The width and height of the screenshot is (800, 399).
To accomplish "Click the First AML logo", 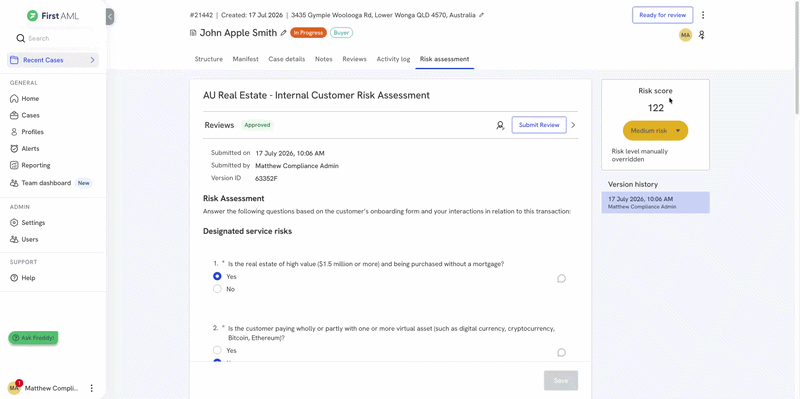I will click(x=53, y=16).
